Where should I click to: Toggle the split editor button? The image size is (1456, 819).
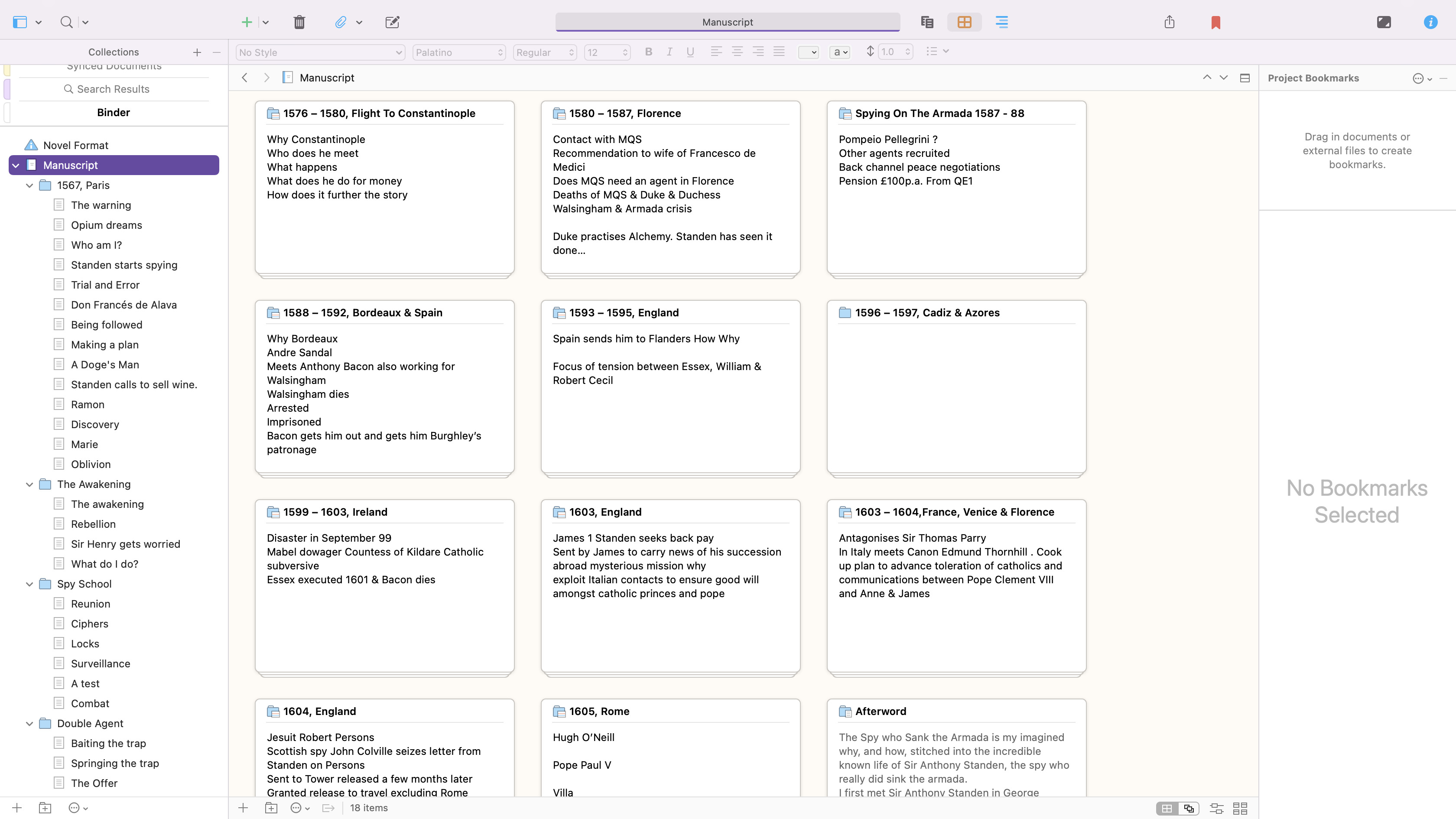pos(1245,78)
